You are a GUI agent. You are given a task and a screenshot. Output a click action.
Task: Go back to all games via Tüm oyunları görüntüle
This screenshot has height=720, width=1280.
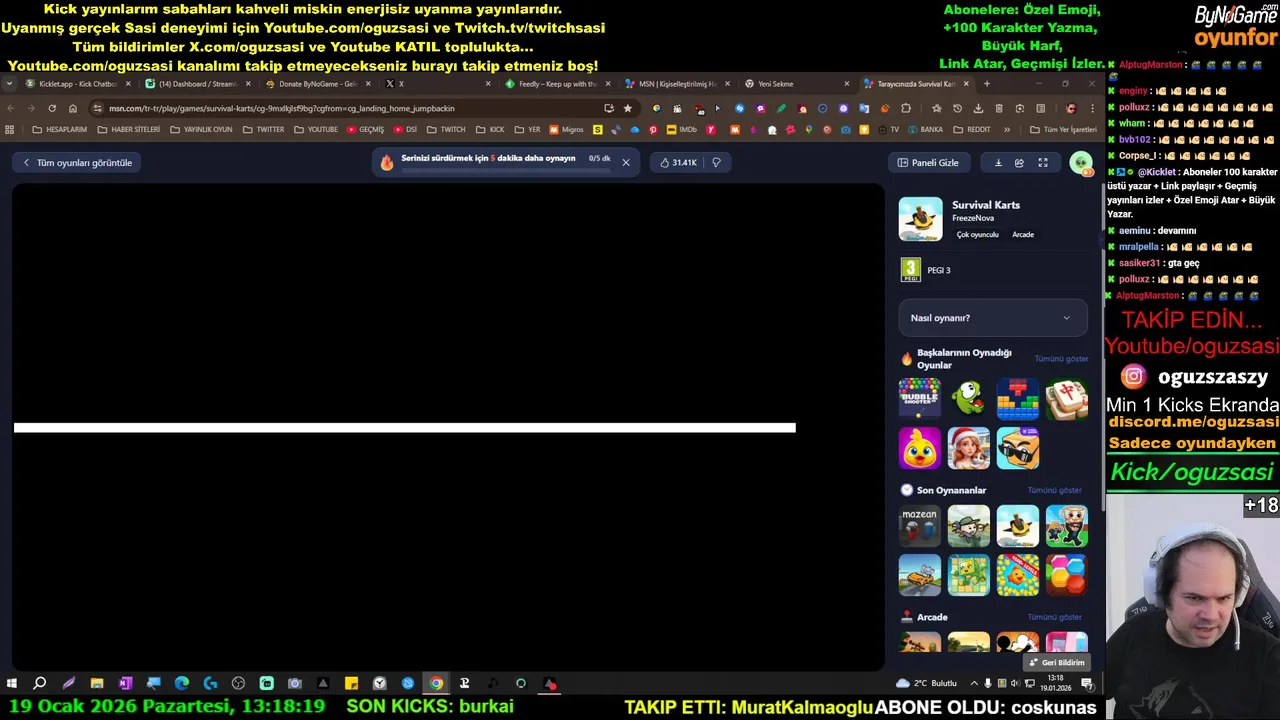coord(77,163)
